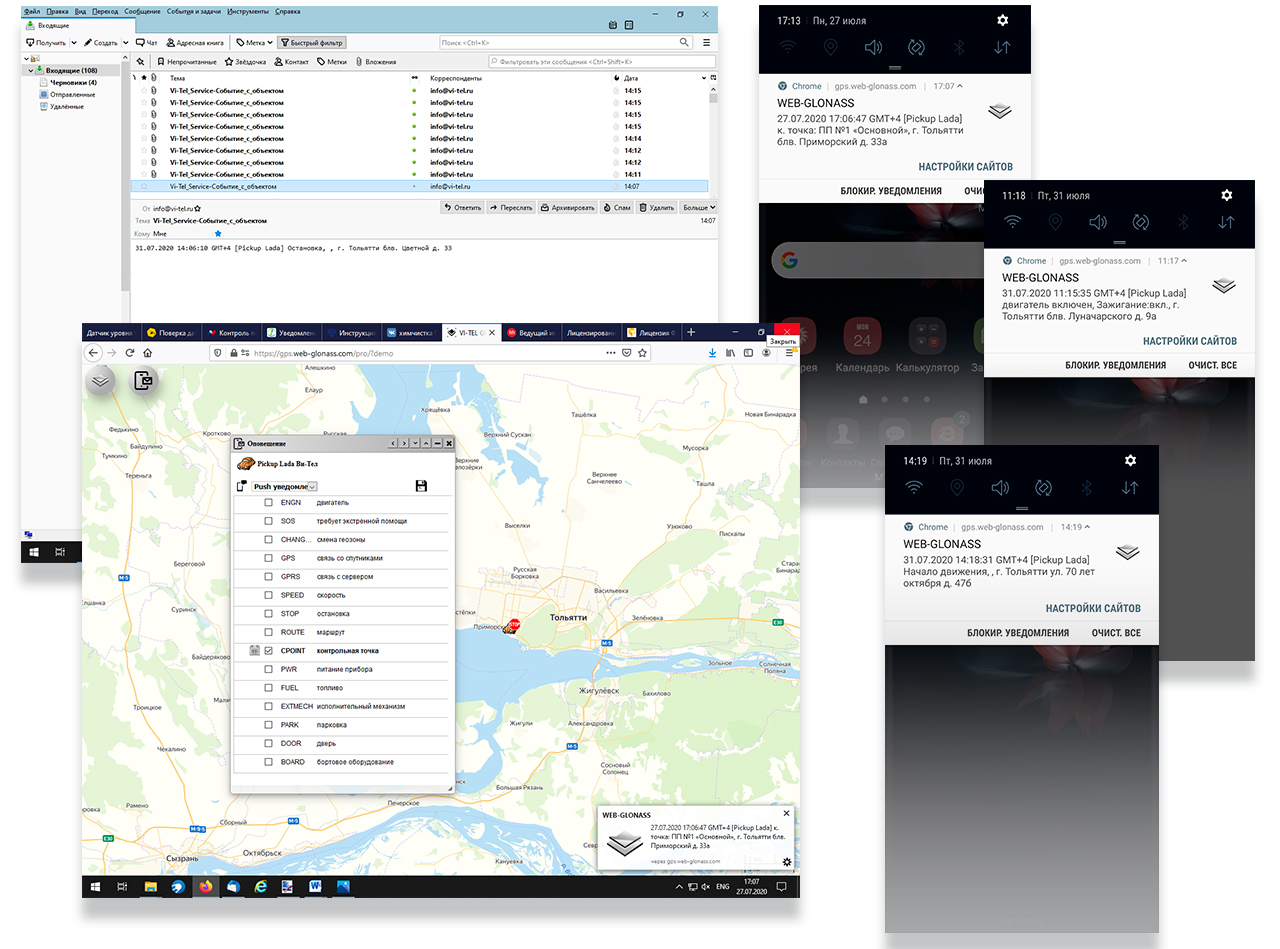The width and height of the screenshot is (1280, 949).
Task: Open File Explorer from the Windows taskbar
Action: (x=151, y=887)
